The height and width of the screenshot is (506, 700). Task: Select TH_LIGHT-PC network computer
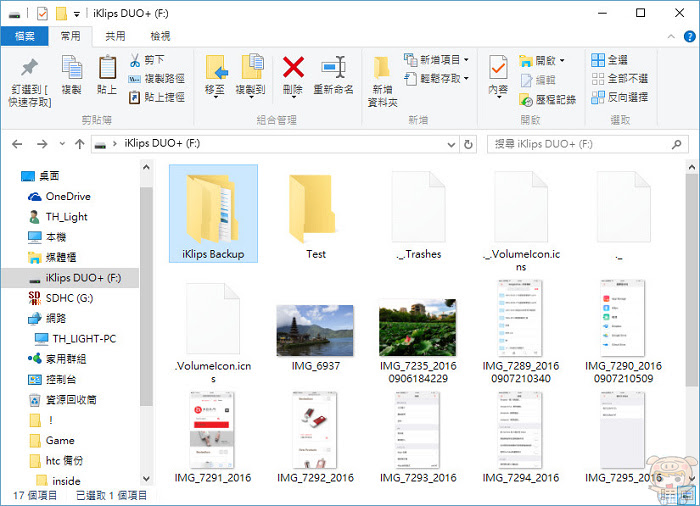75,339
